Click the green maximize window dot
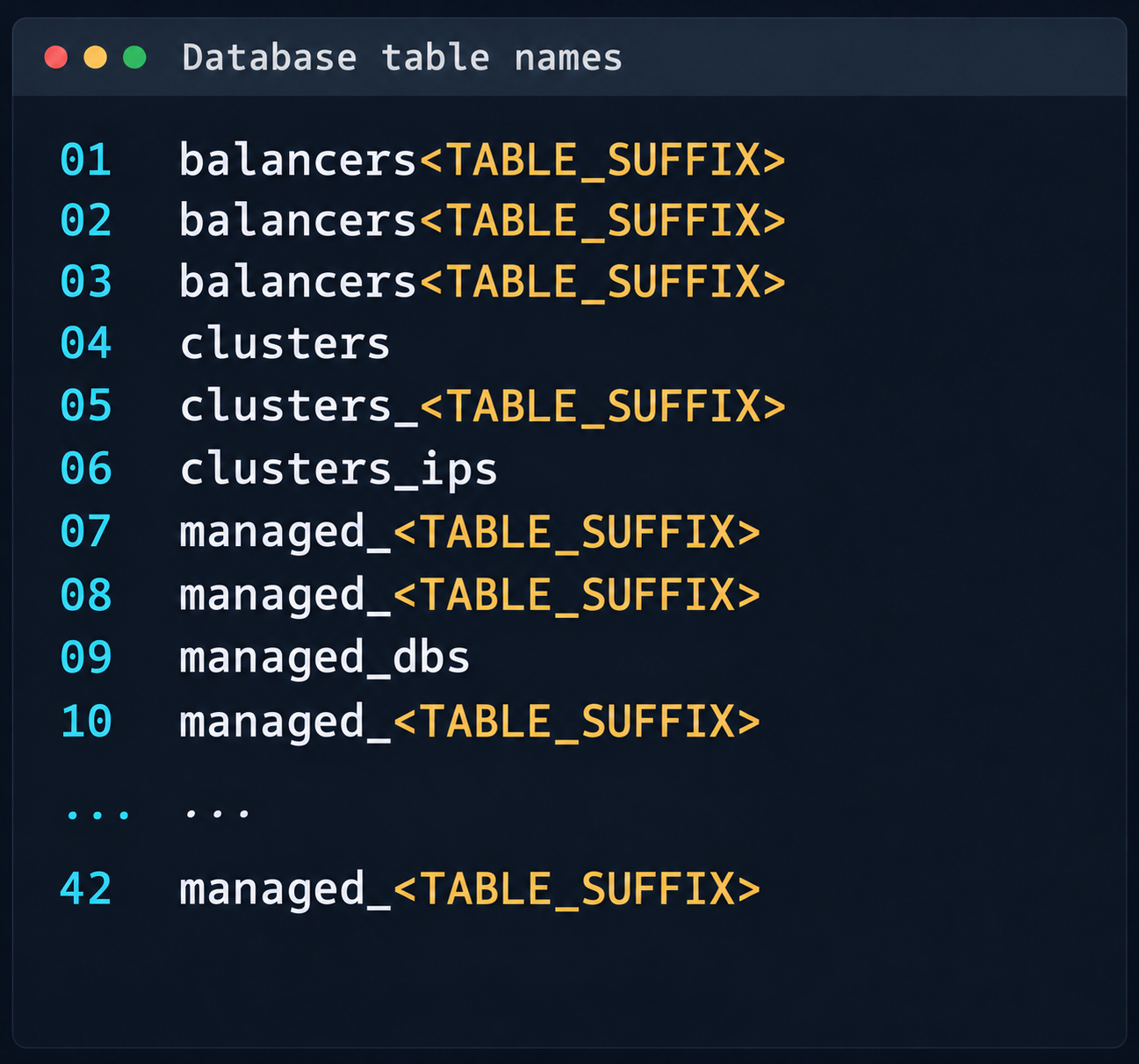Image resolution: width=1139 pixels, height=1064 pixels. coord(134,58)
